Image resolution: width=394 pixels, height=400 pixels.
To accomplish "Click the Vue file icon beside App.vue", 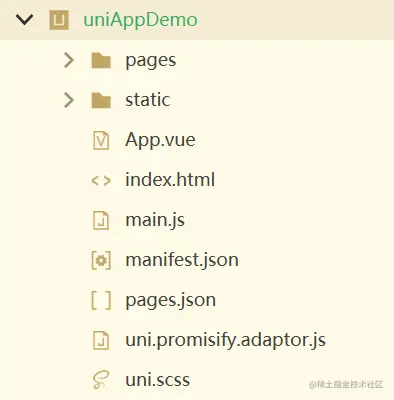I will (x=101, y=140).
